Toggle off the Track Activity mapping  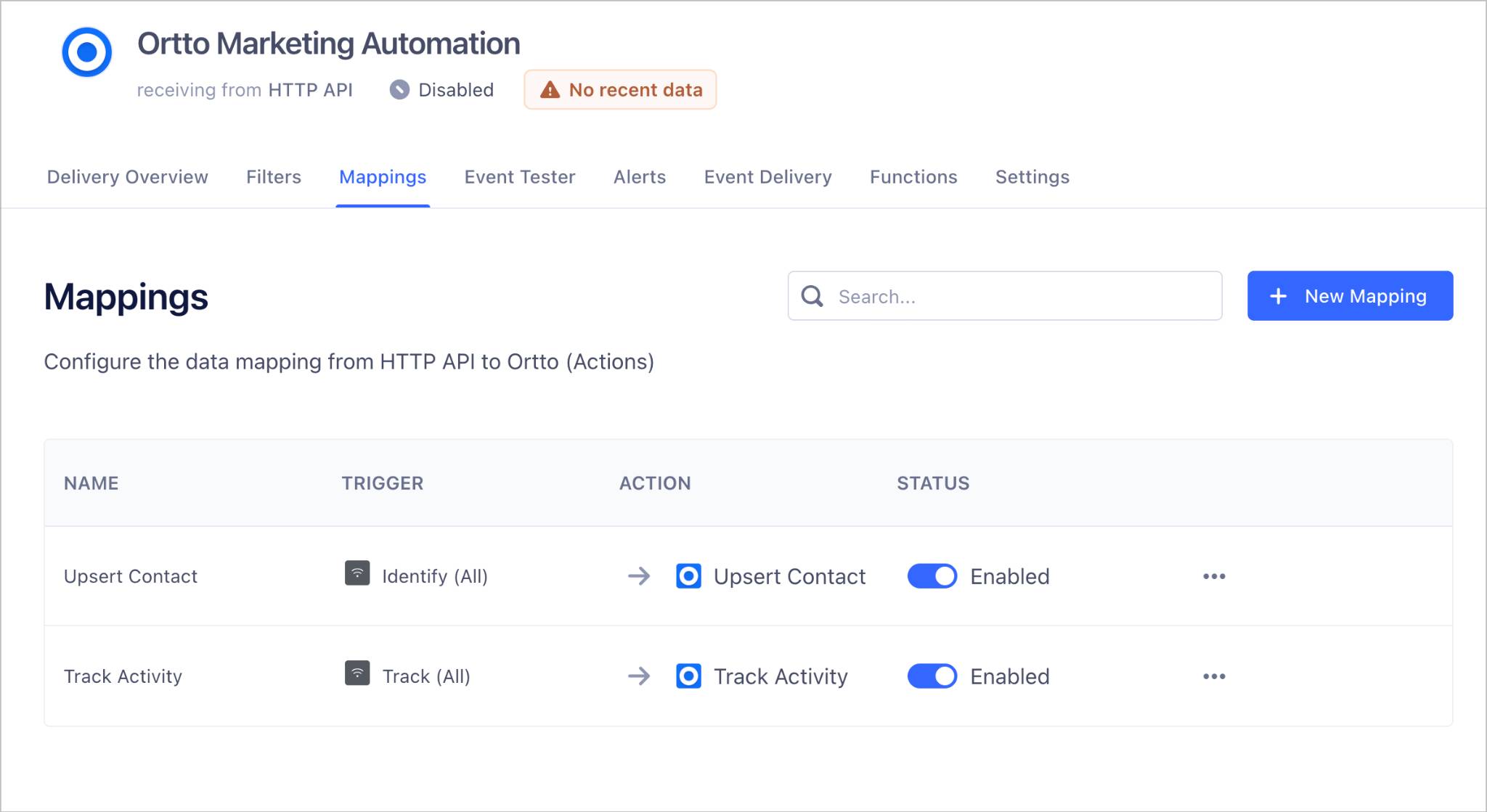[x=932, y=676]
